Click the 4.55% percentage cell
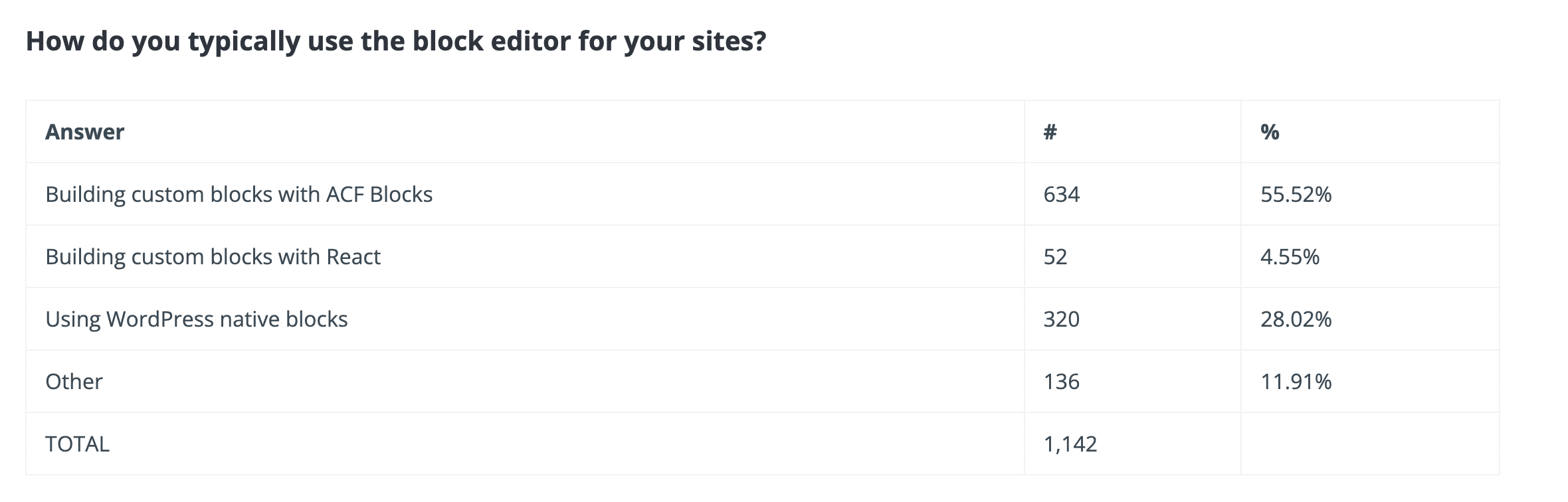1568x502 pixels. tap(1290, 257)
